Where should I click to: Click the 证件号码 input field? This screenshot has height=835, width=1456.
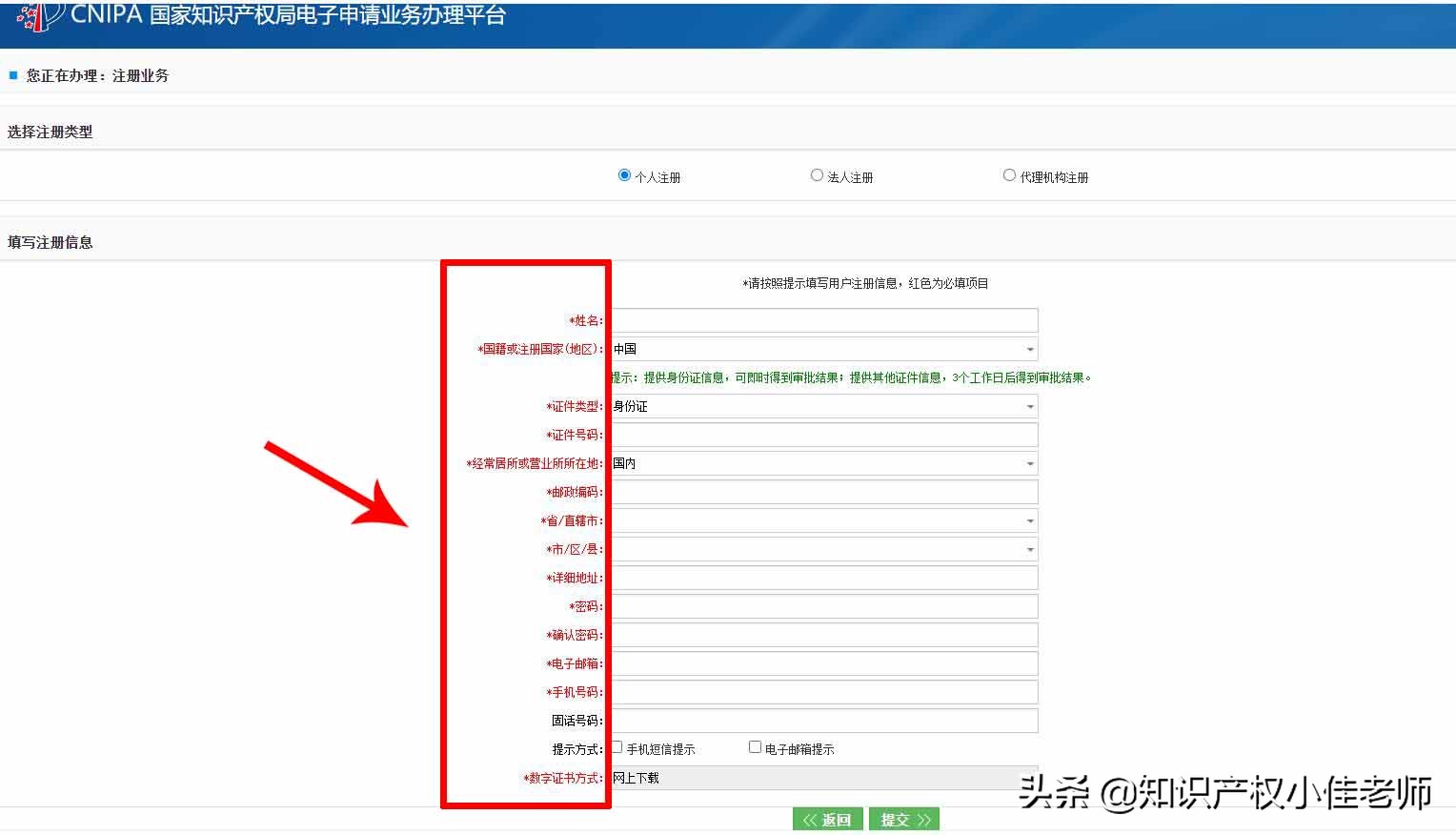click(824, 435)
